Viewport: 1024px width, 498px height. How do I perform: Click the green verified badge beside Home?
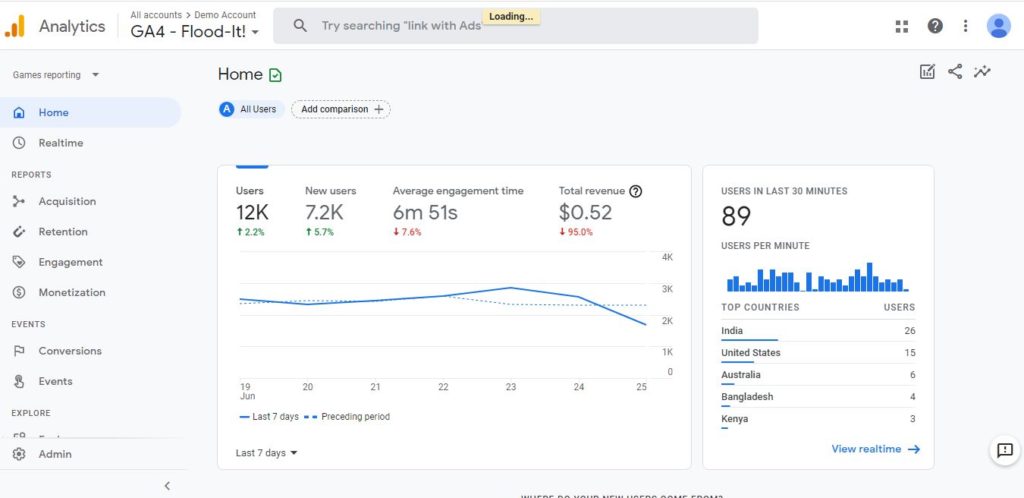point(276,75)
